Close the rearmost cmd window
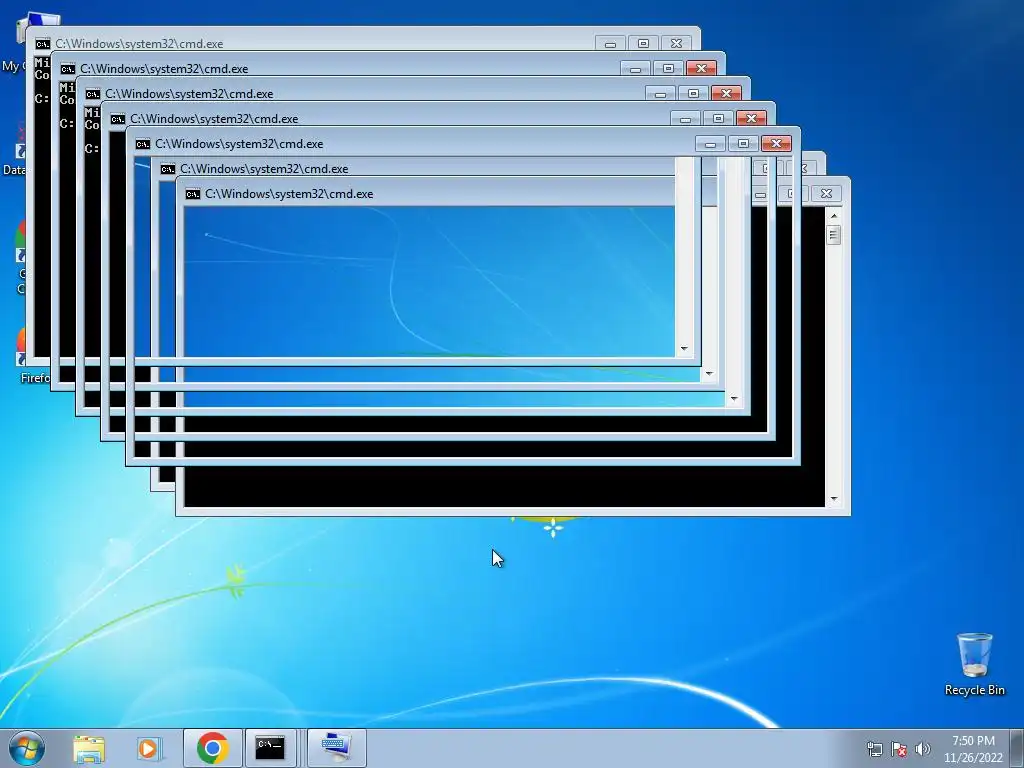 tap(677, 43)
